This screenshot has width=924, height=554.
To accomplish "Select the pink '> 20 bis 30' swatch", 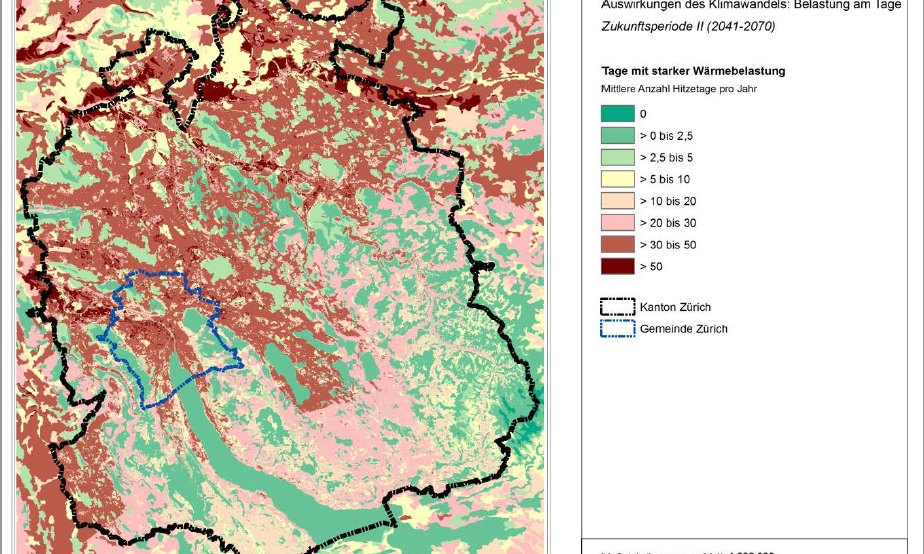I will (617, 223).
